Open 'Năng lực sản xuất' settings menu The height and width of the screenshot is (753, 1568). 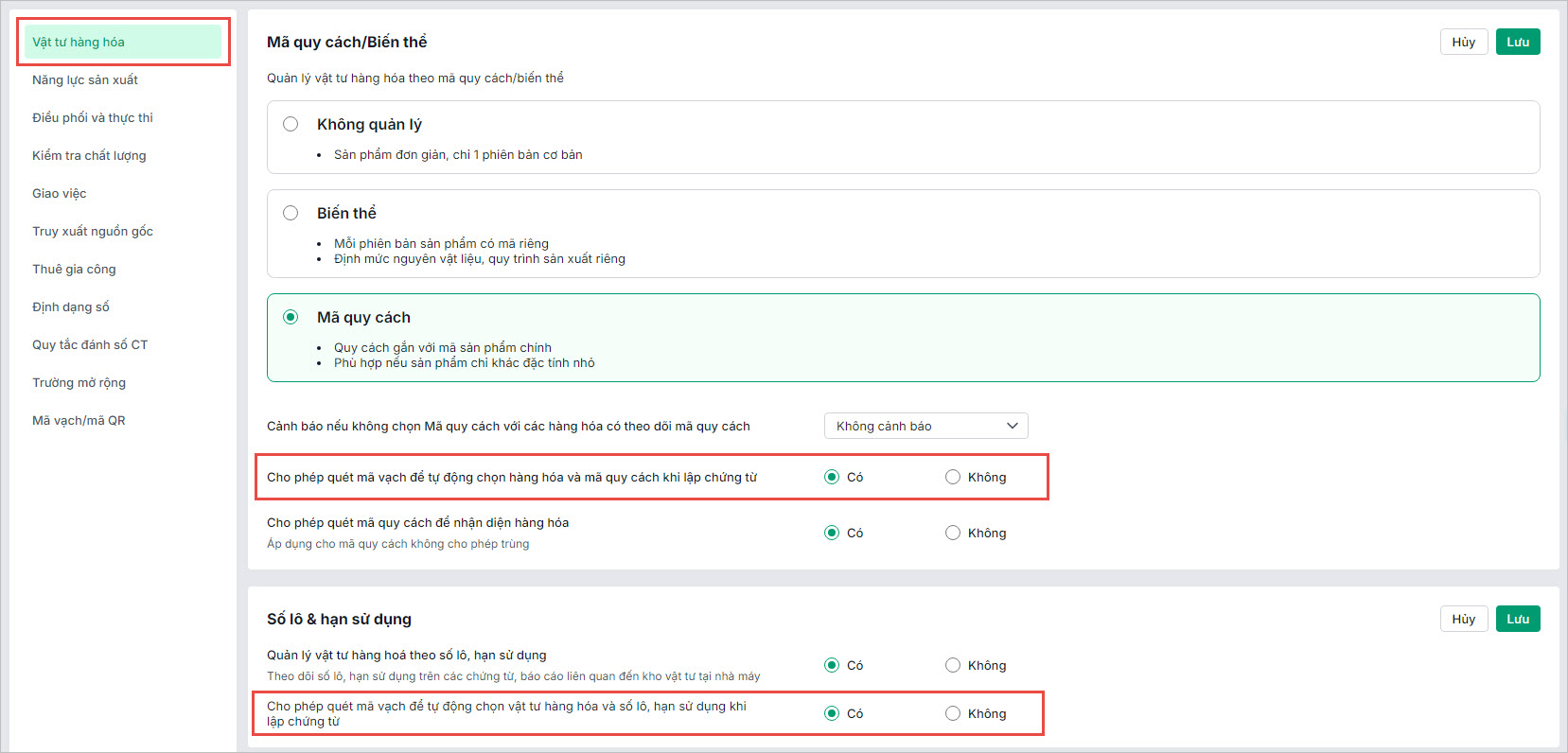[x=85, y=79]
